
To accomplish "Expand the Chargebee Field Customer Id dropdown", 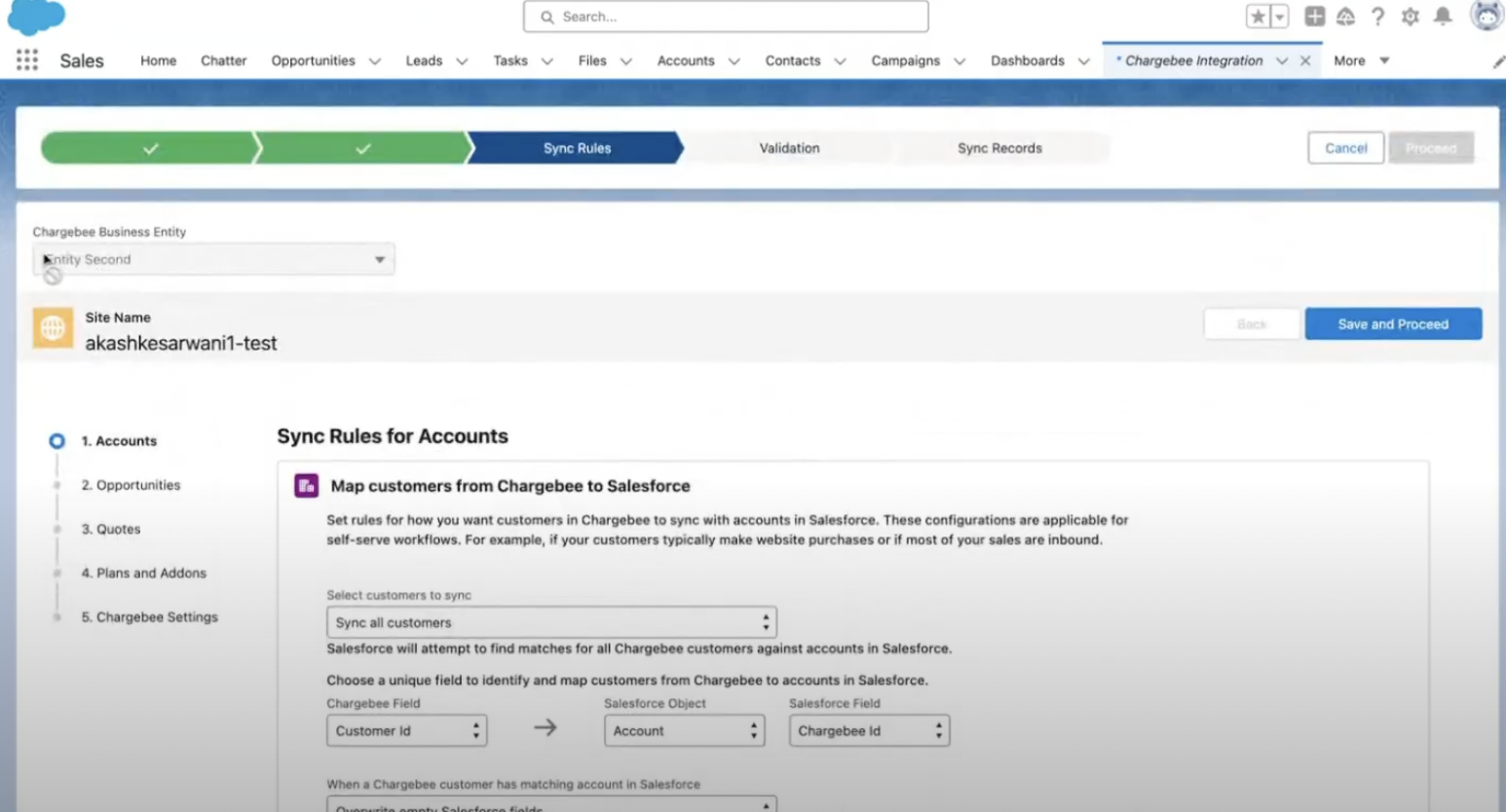I will coord(406,731).
